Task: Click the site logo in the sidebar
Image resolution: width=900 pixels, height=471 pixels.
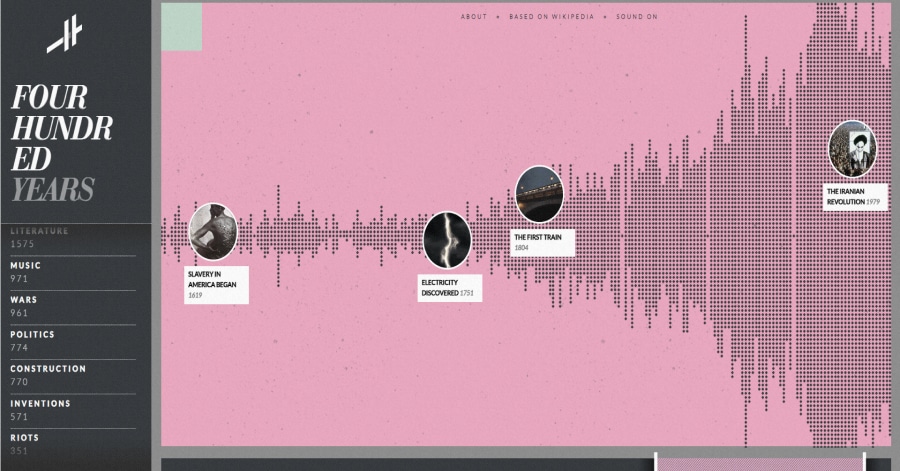Action: (x=64, y=36)
